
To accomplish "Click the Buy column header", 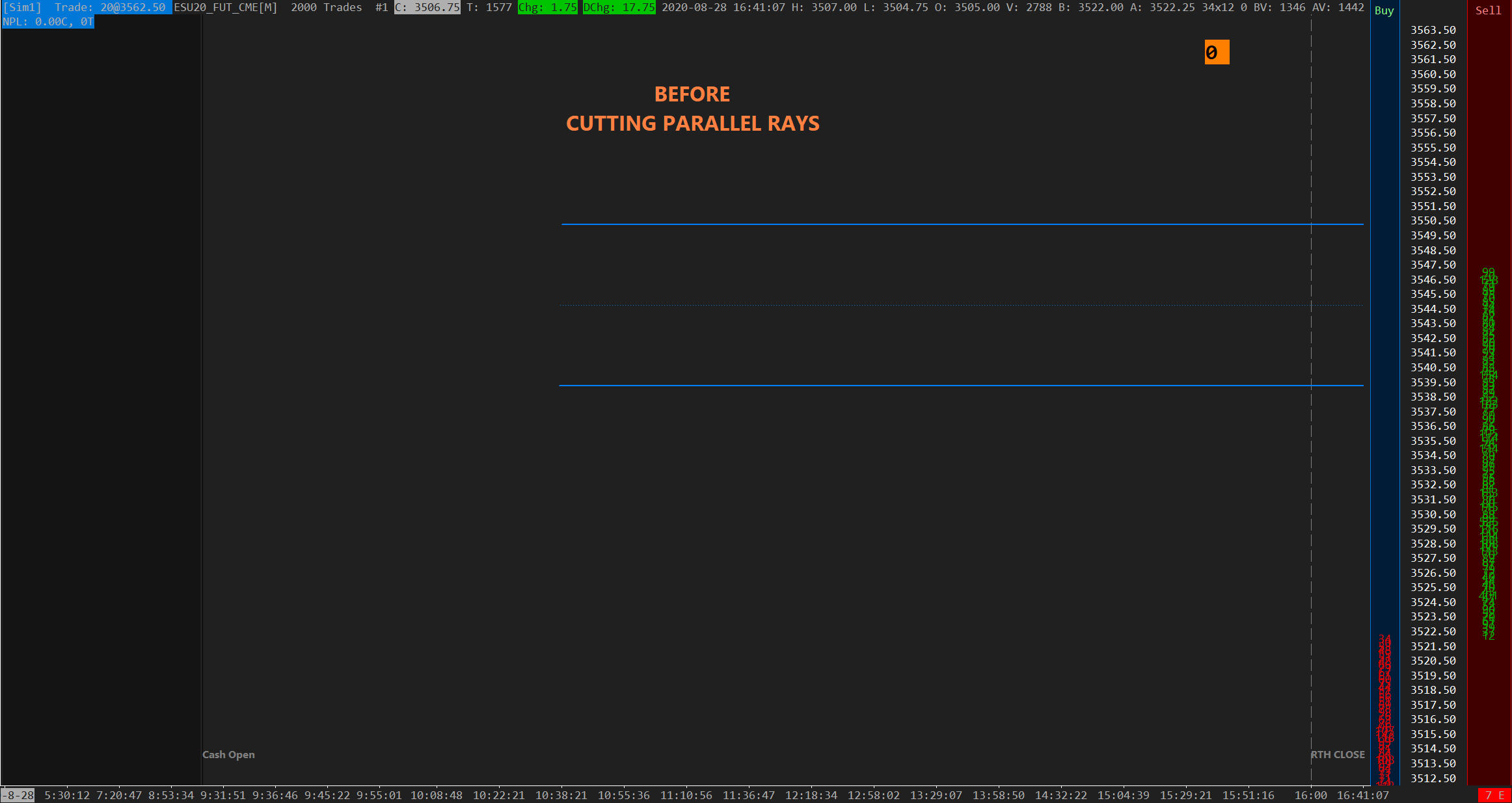I will pyautogui.click(x=1384, y=10).
